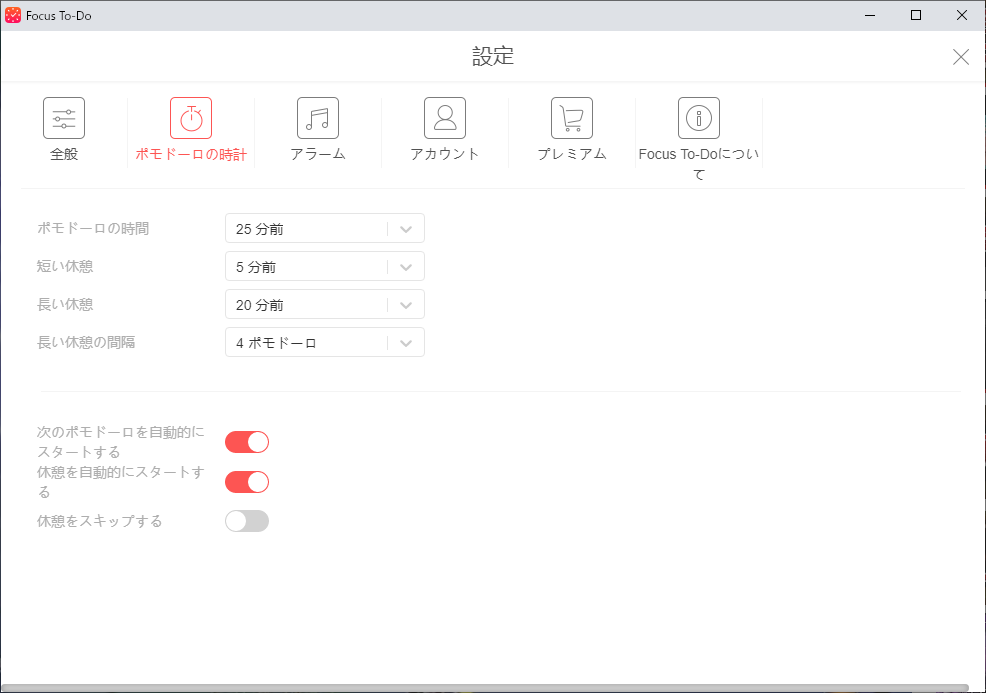The image size is (986, 693).
Task: Click the 次のポモドーロを自動的にスタートする label
Action: click(121, 442)
